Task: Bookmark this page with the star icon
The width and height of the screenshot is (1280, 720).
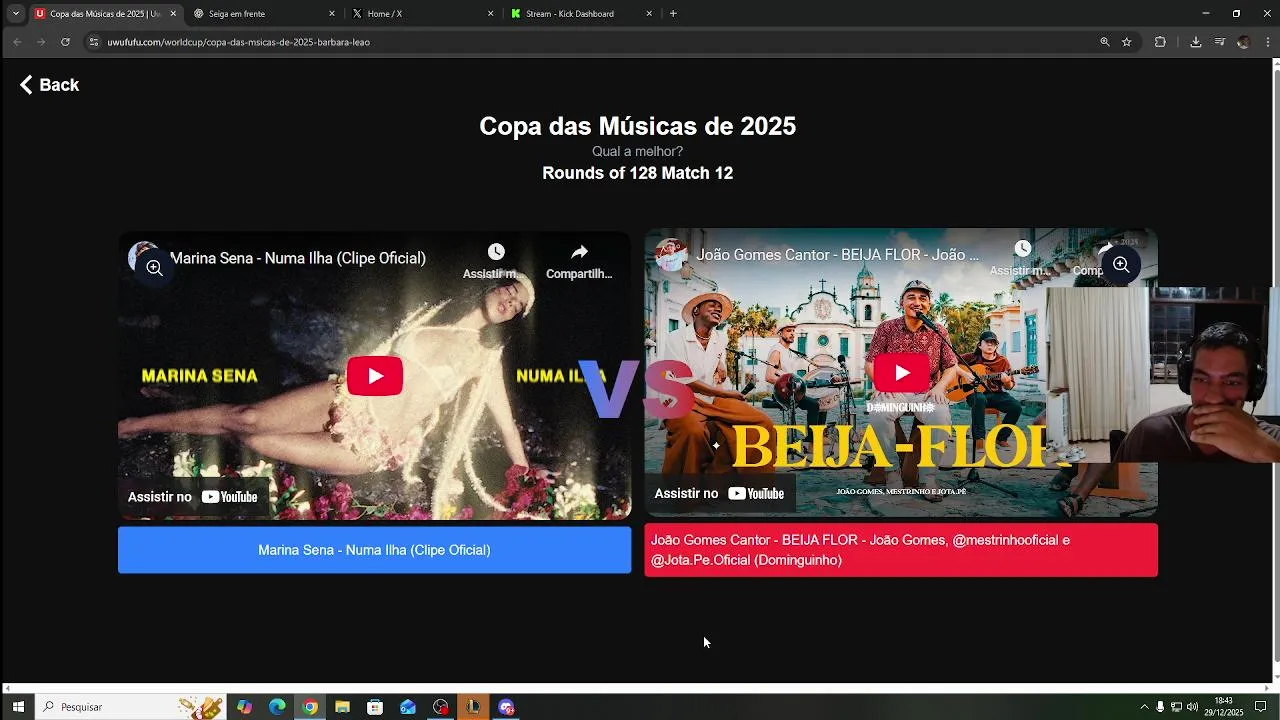Action: point(1127,42)
